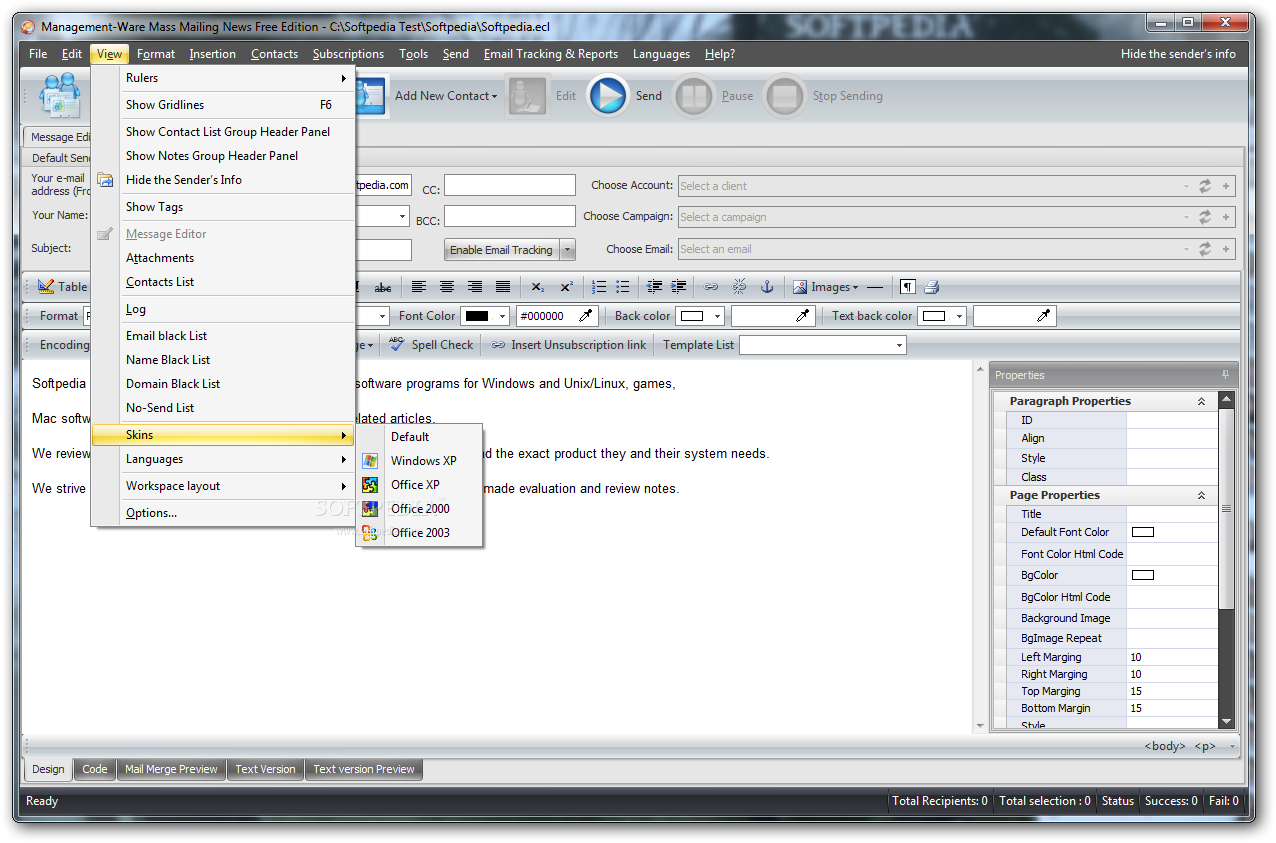Apply strikethrough formatting icon
The image size is (1276, 843).
pyautogui.click(x=383, y=287)
